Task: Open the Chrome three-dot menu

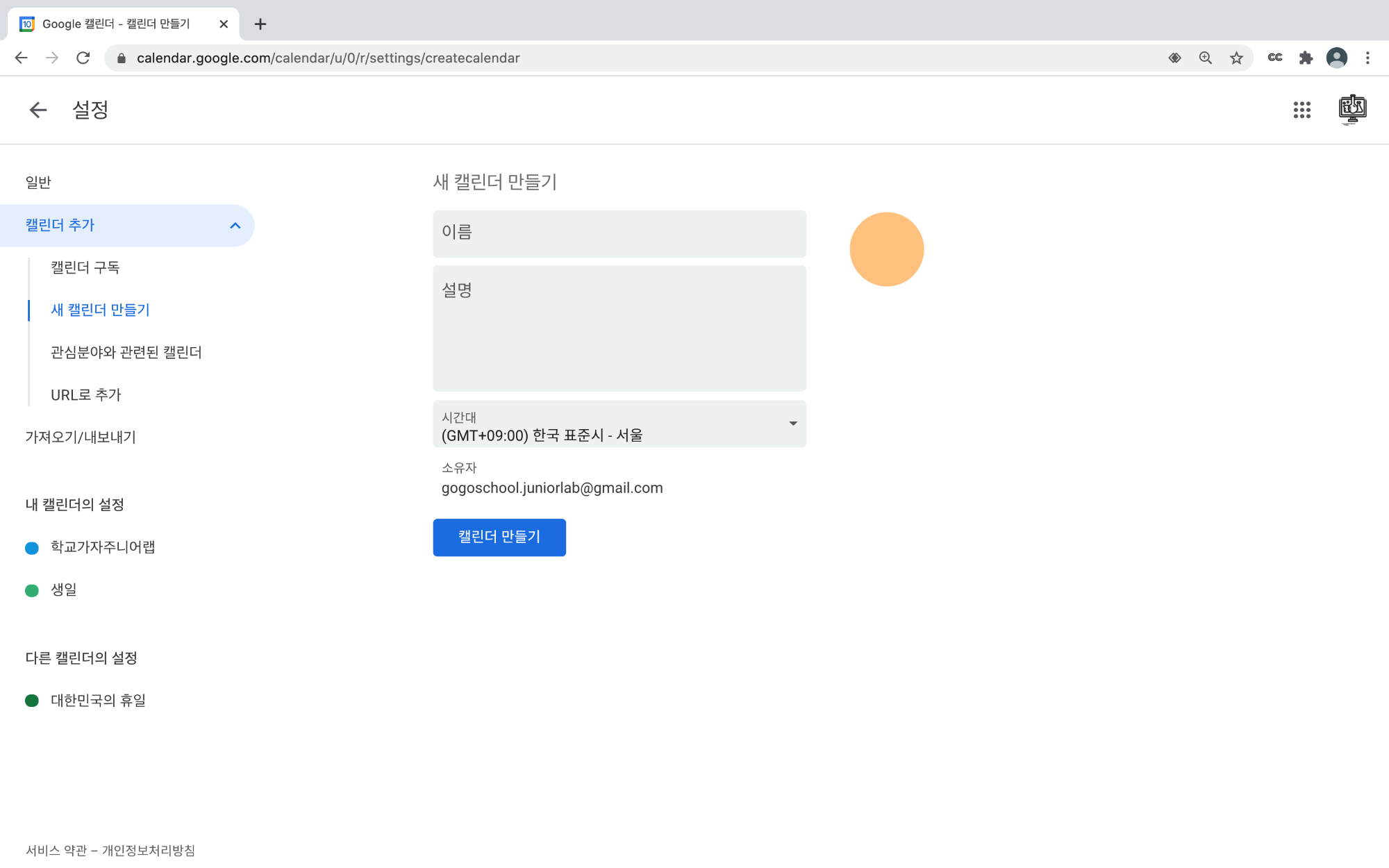Action: pos(1367,58)
